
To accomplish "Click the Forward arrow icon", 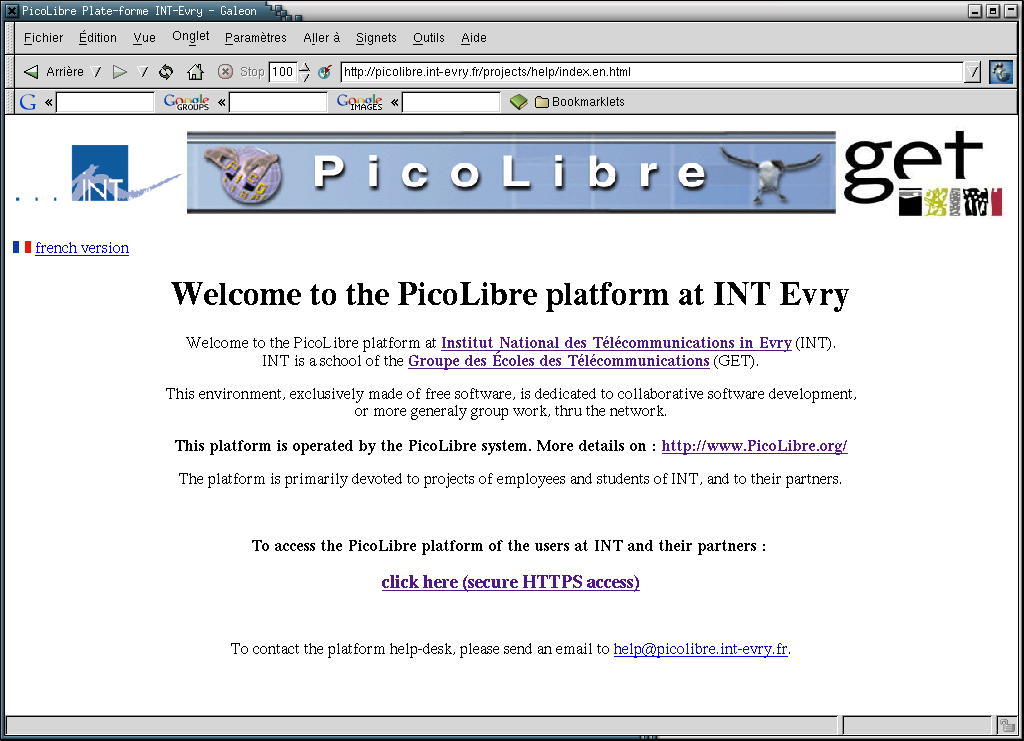I will [x=119, y=72].
